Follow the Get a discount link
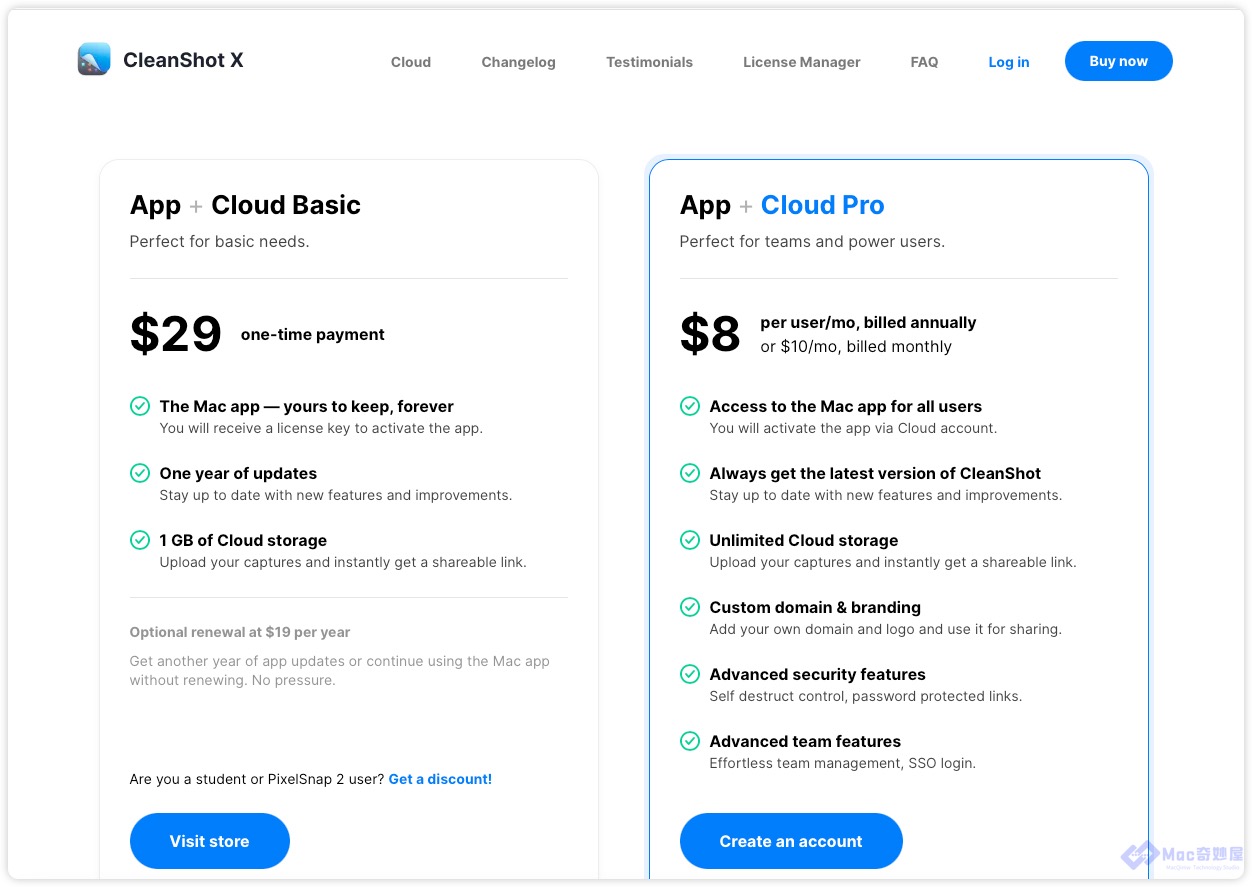 tap(440, 779)
